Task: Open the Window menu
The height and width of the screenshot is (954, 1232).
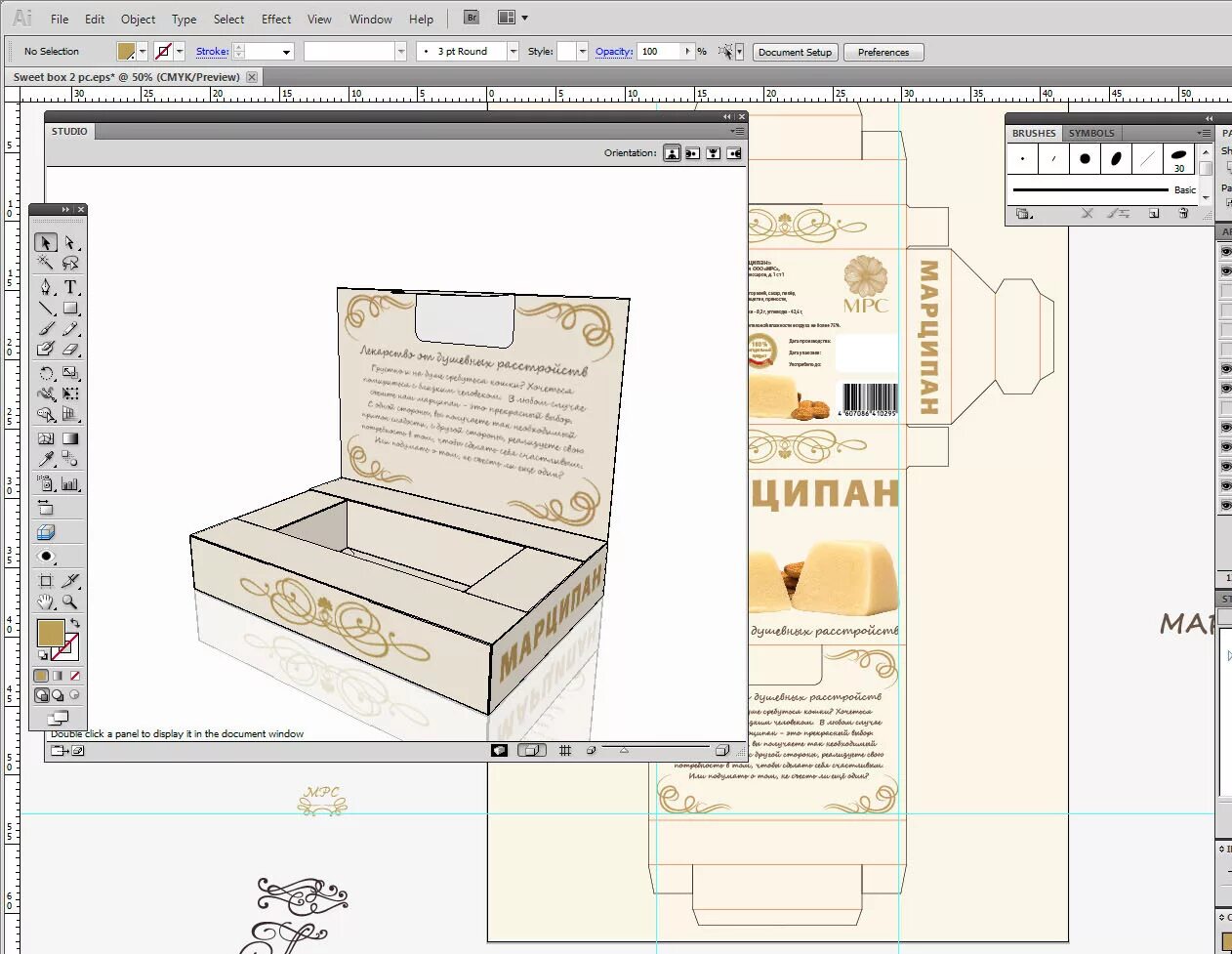Action: tap(370, 19)
